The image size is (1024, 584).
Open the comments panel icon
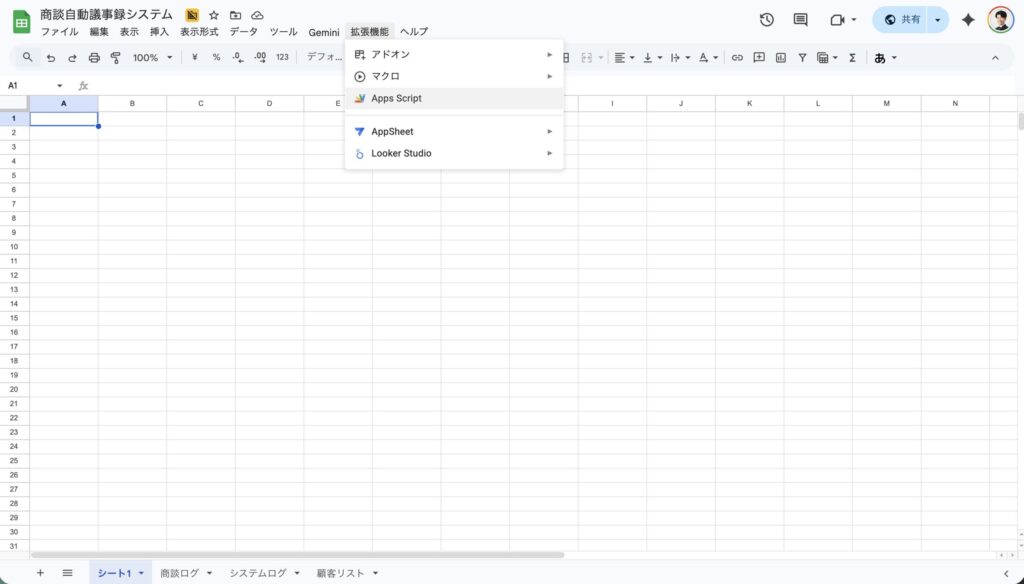[x=800, y=20]
